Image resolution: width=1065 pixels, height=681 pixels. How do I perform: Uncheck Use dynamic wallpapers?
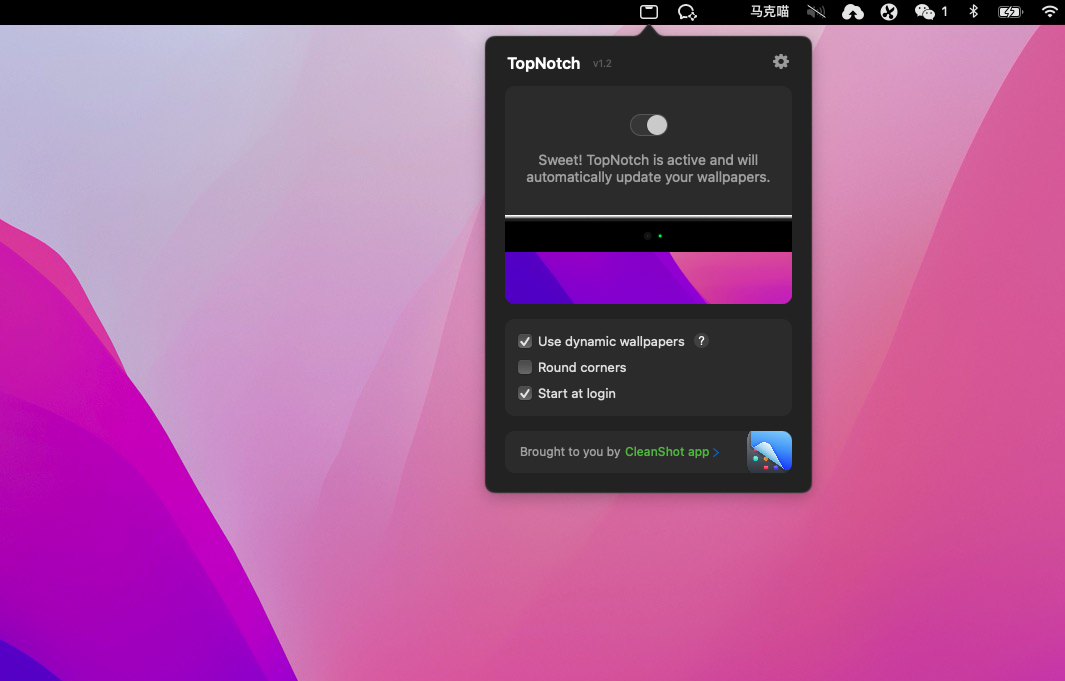click(525, 342)
